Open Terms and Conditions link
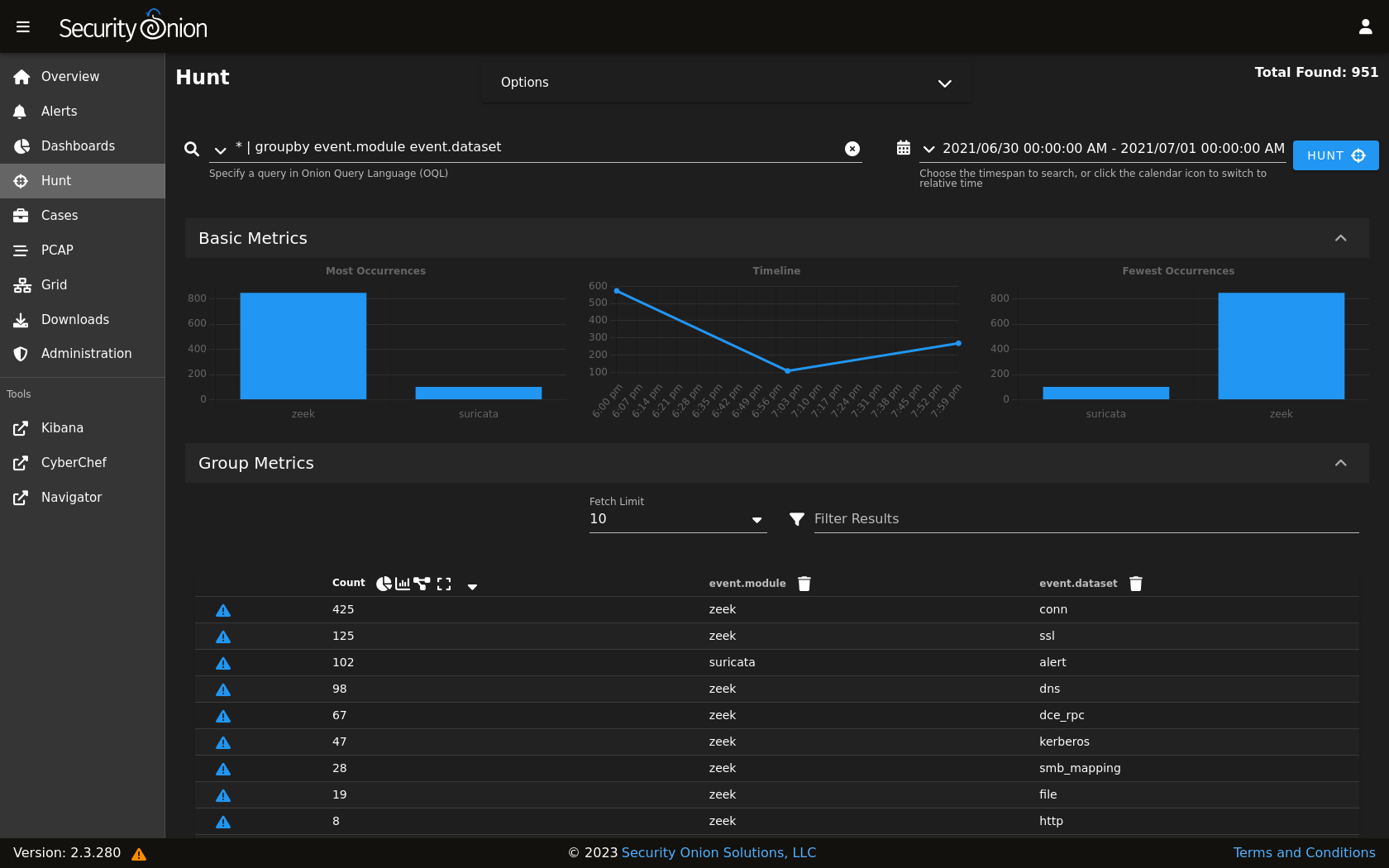Image resolution: width=1389 pixels, height=868 pixels. click(1304, 852)
